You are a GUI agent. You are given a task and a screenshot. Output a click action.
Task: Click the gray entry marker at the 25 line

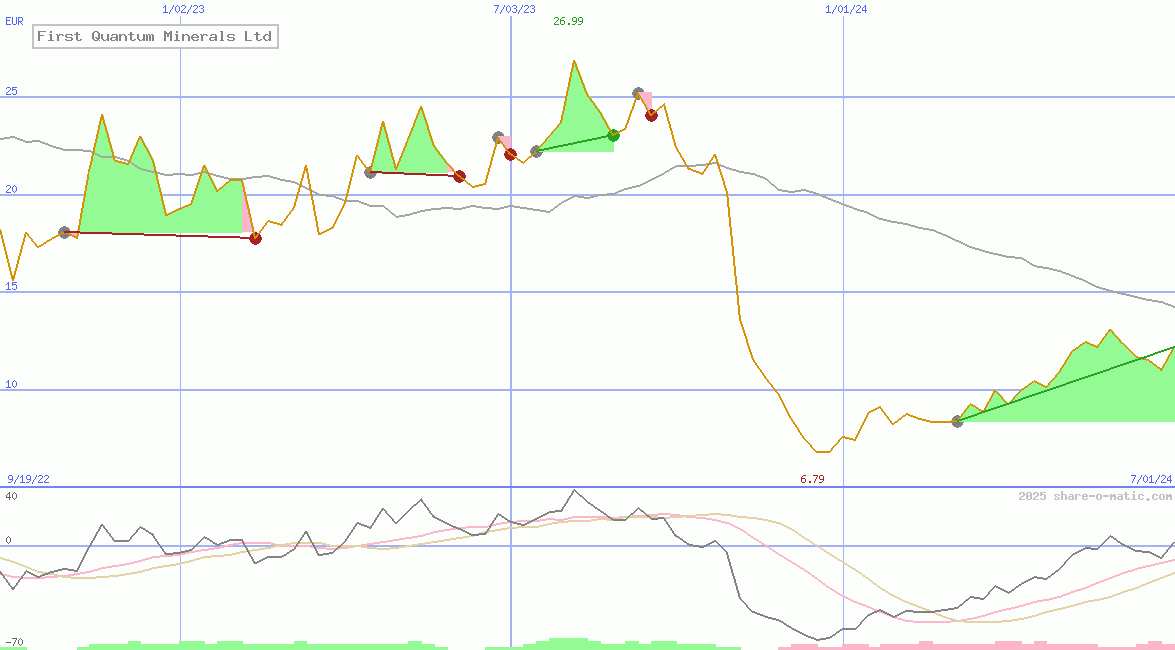638,94
